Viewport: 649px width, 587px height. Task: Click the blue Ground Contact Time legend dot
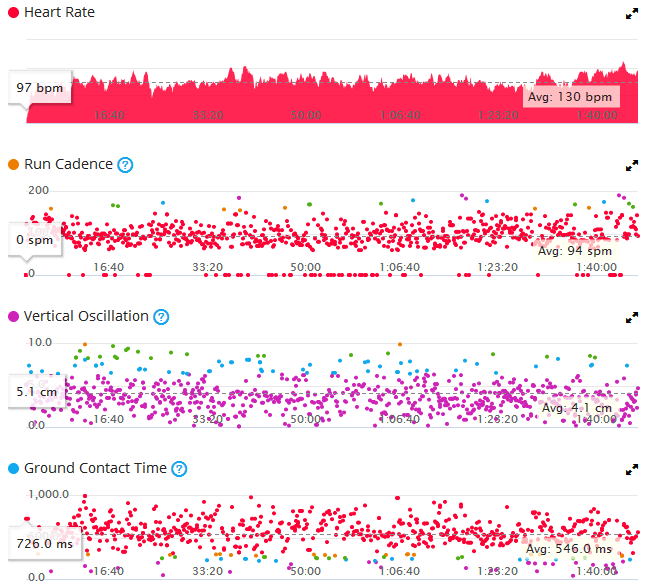(x=13, y=468)
